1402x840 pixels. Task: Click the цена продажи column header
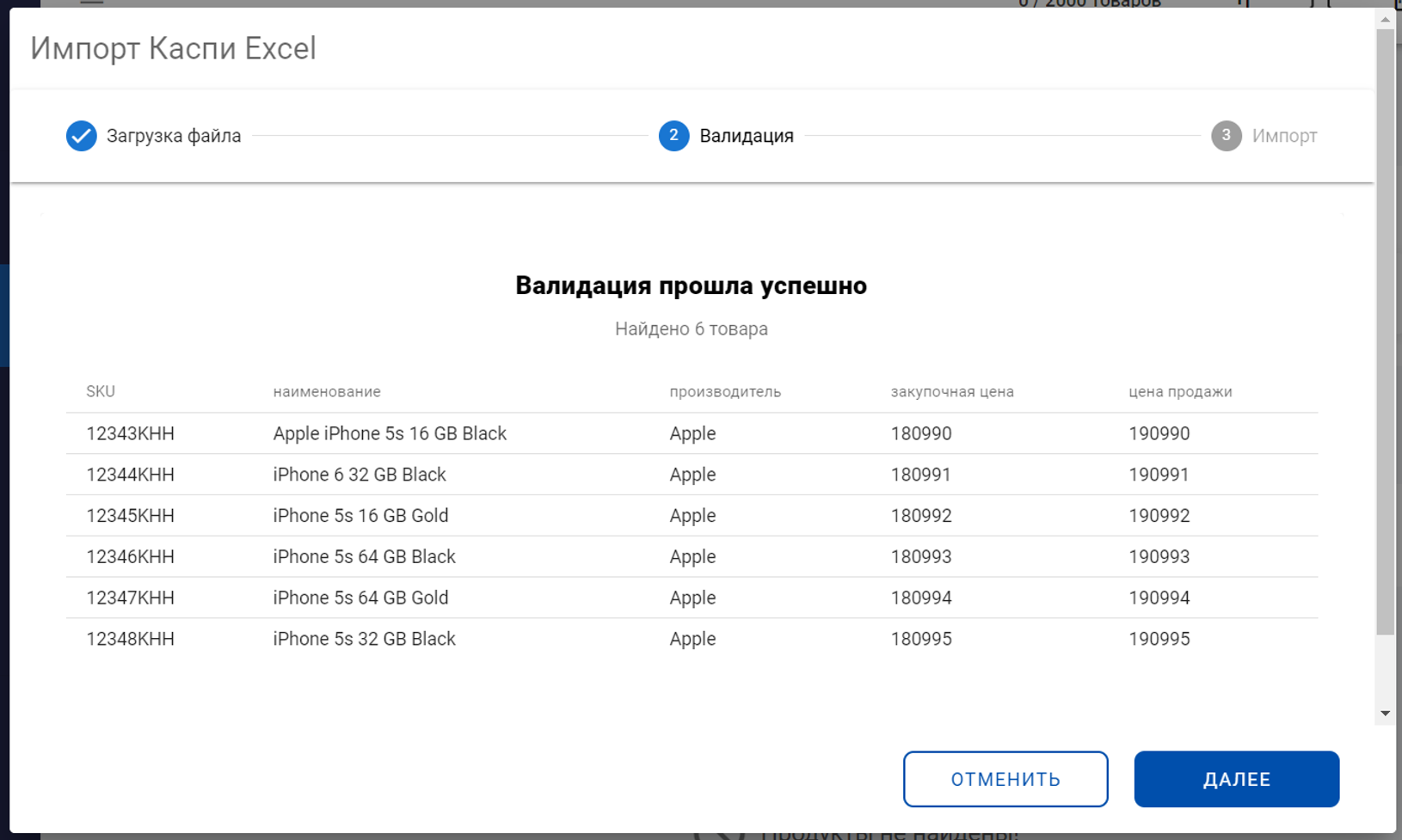click(x=1180, y=392)
